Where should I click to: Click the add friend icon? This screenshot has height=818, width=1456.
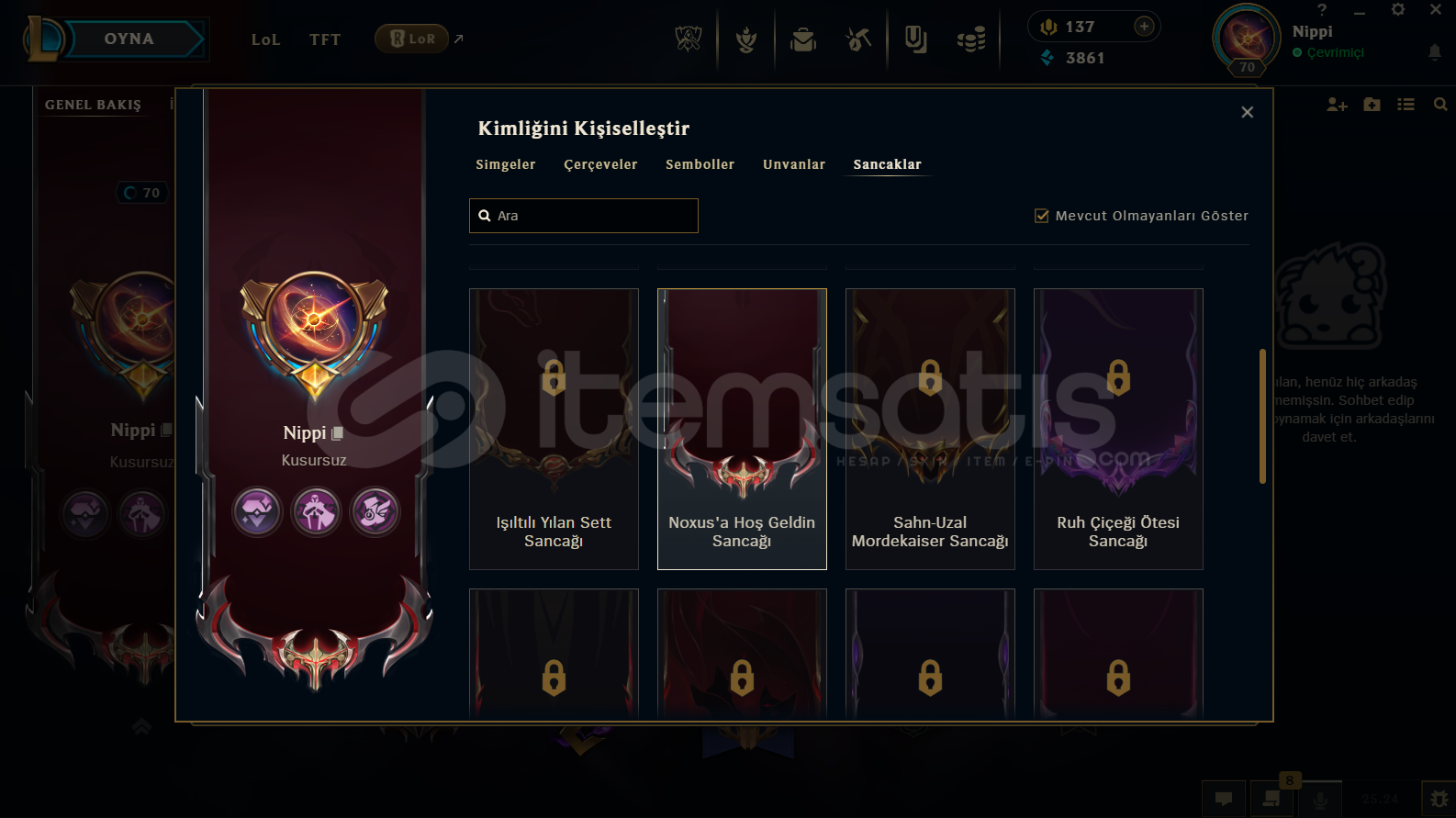(1337, 105)
